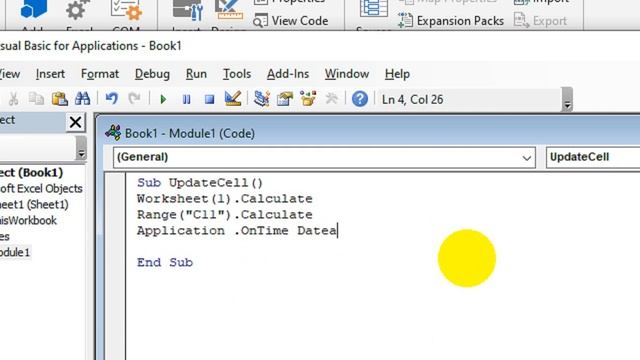Click Export in Excel ribbon
The width and height of the screenshot is (640, 360).
click(540, 20)
